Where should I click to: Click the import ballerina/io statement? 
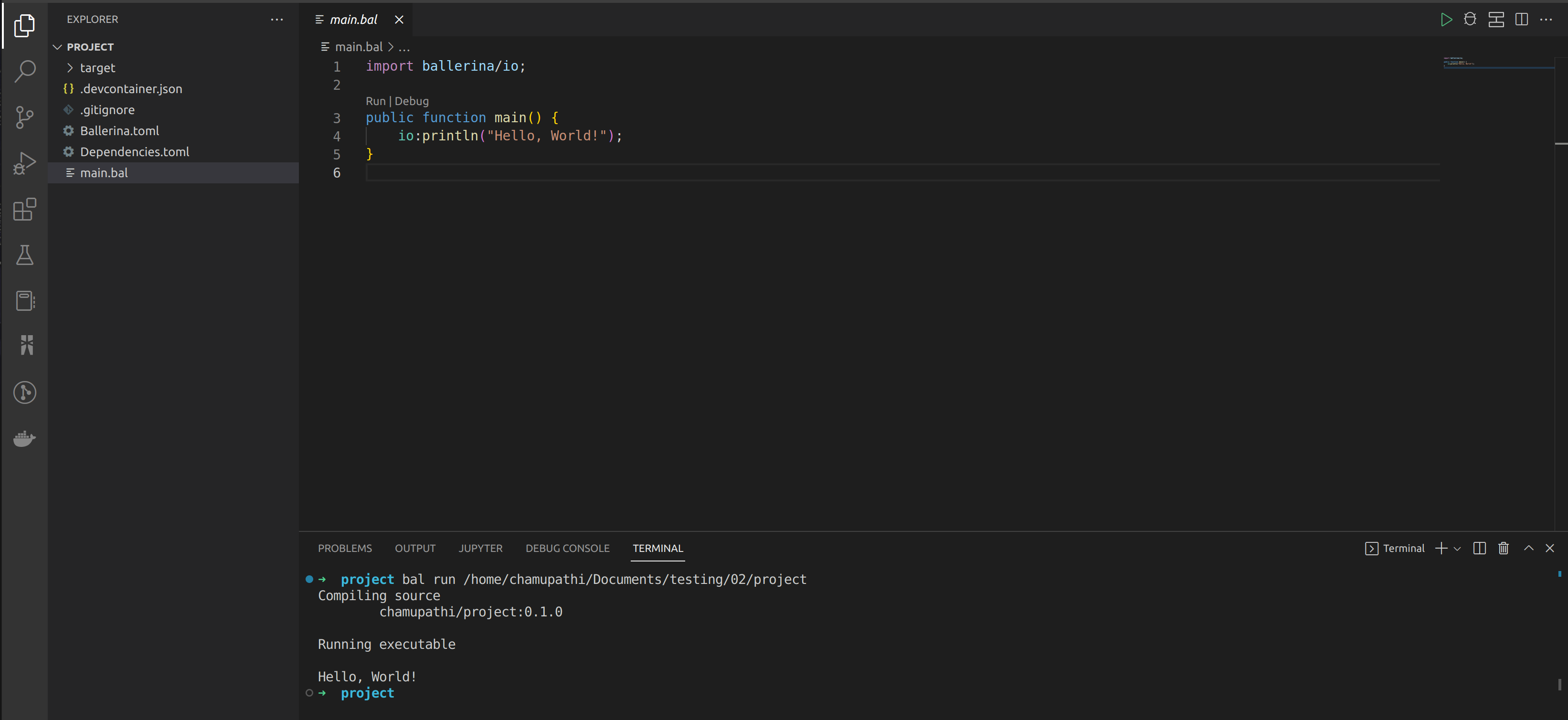tap(445, 66)
